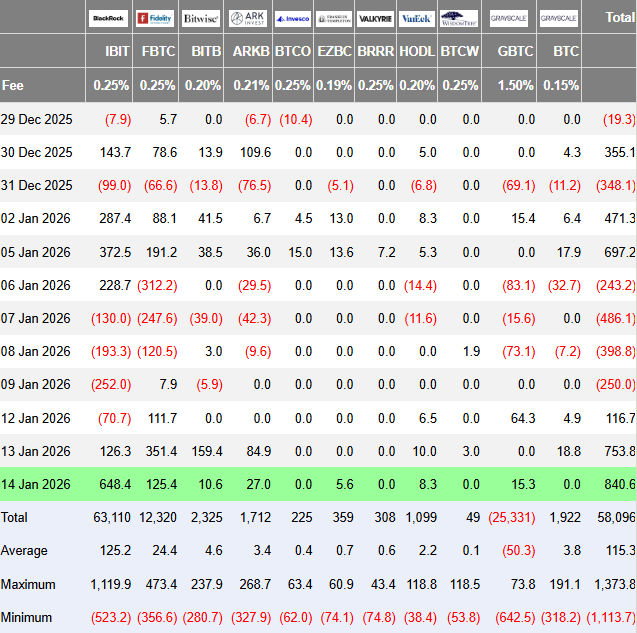The image size is (637, 633).
Task: Select the Franklin Templeton logo above EZBC
Action: [x=333, y=18]
